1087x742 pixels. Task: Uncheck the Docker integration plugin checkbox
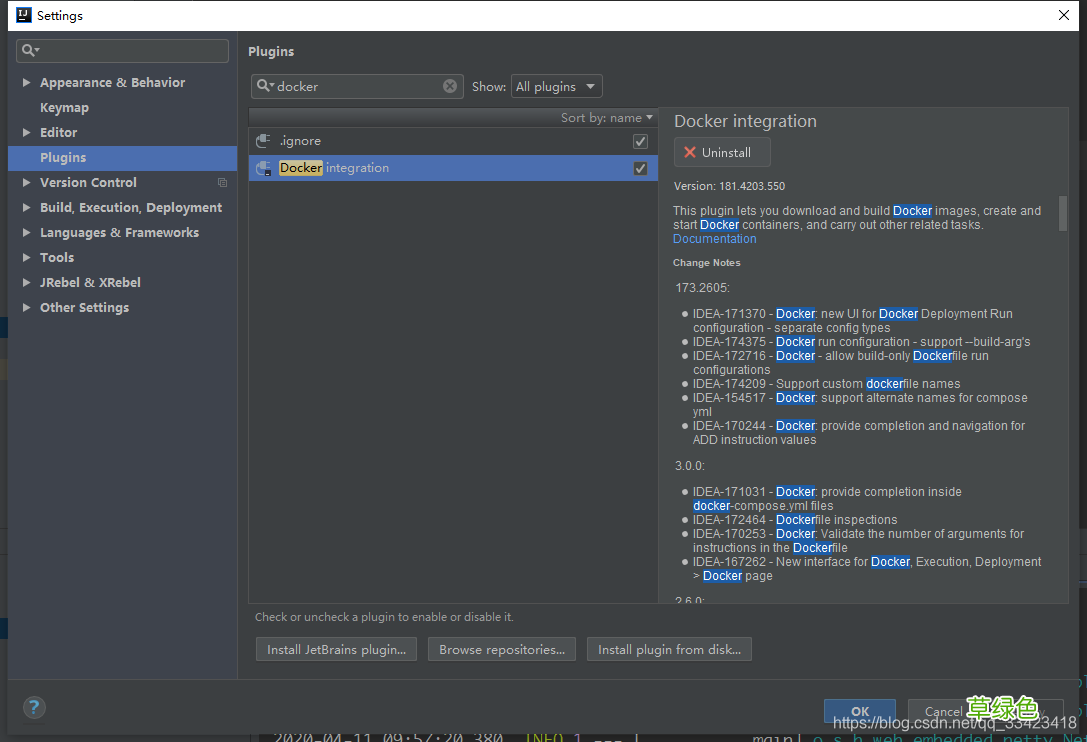click(x=641, y=169)
